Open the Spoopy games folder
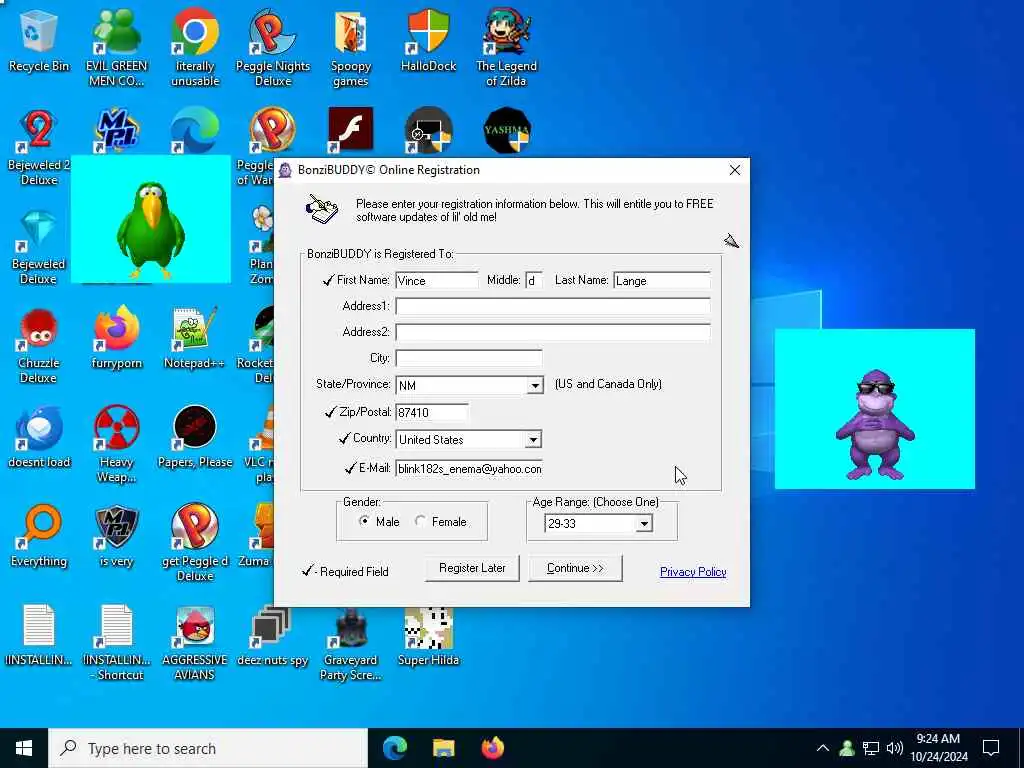 (351, 47)
